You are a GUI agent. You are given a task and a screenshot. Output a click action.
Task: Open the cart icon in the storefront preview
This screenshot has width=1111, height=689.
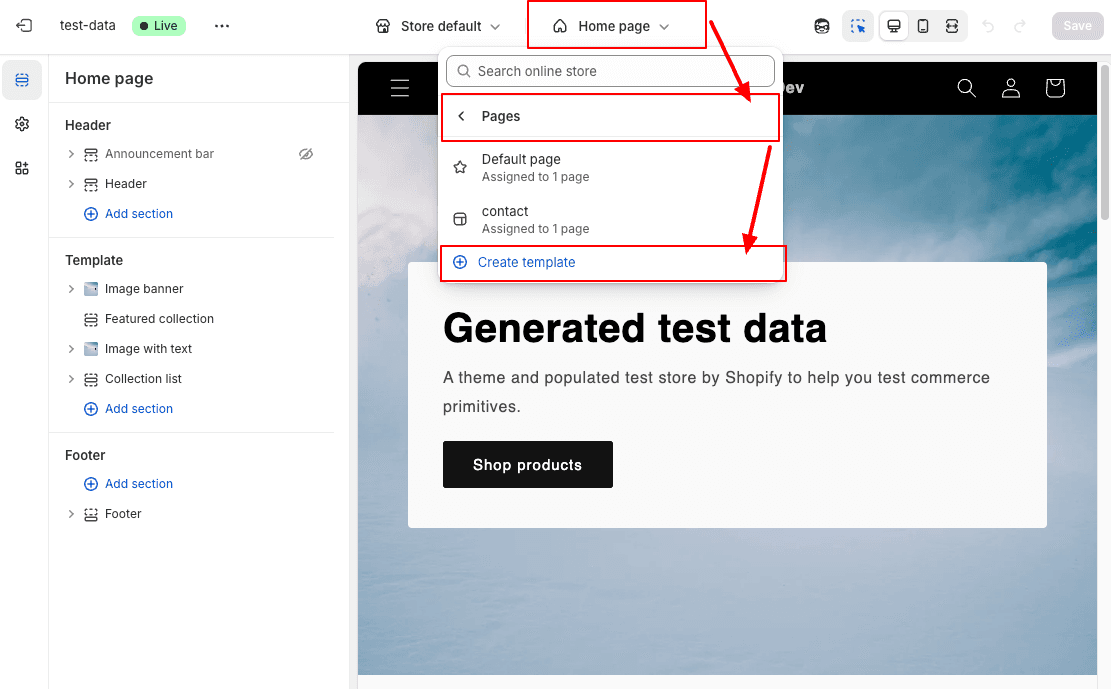click(x=1055, y=88)
